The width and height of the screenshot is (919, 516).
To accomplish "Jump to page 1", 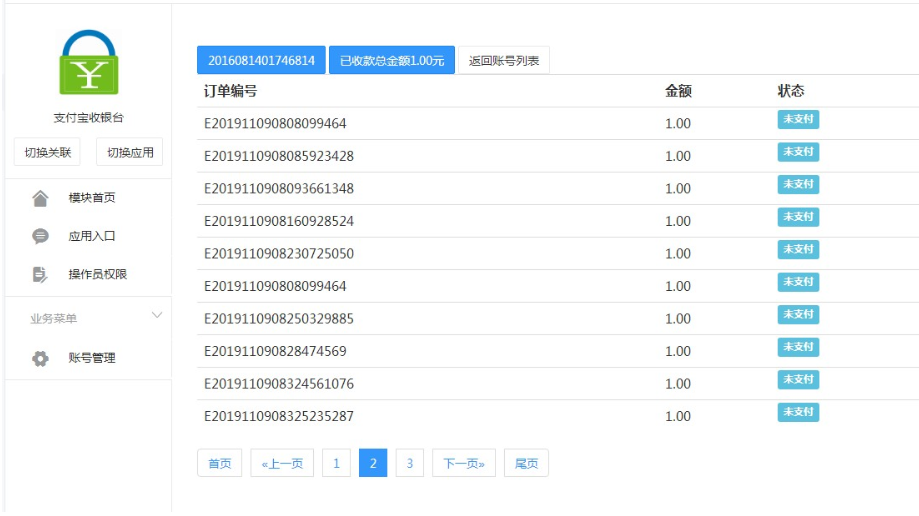I will tap(336, 463).
